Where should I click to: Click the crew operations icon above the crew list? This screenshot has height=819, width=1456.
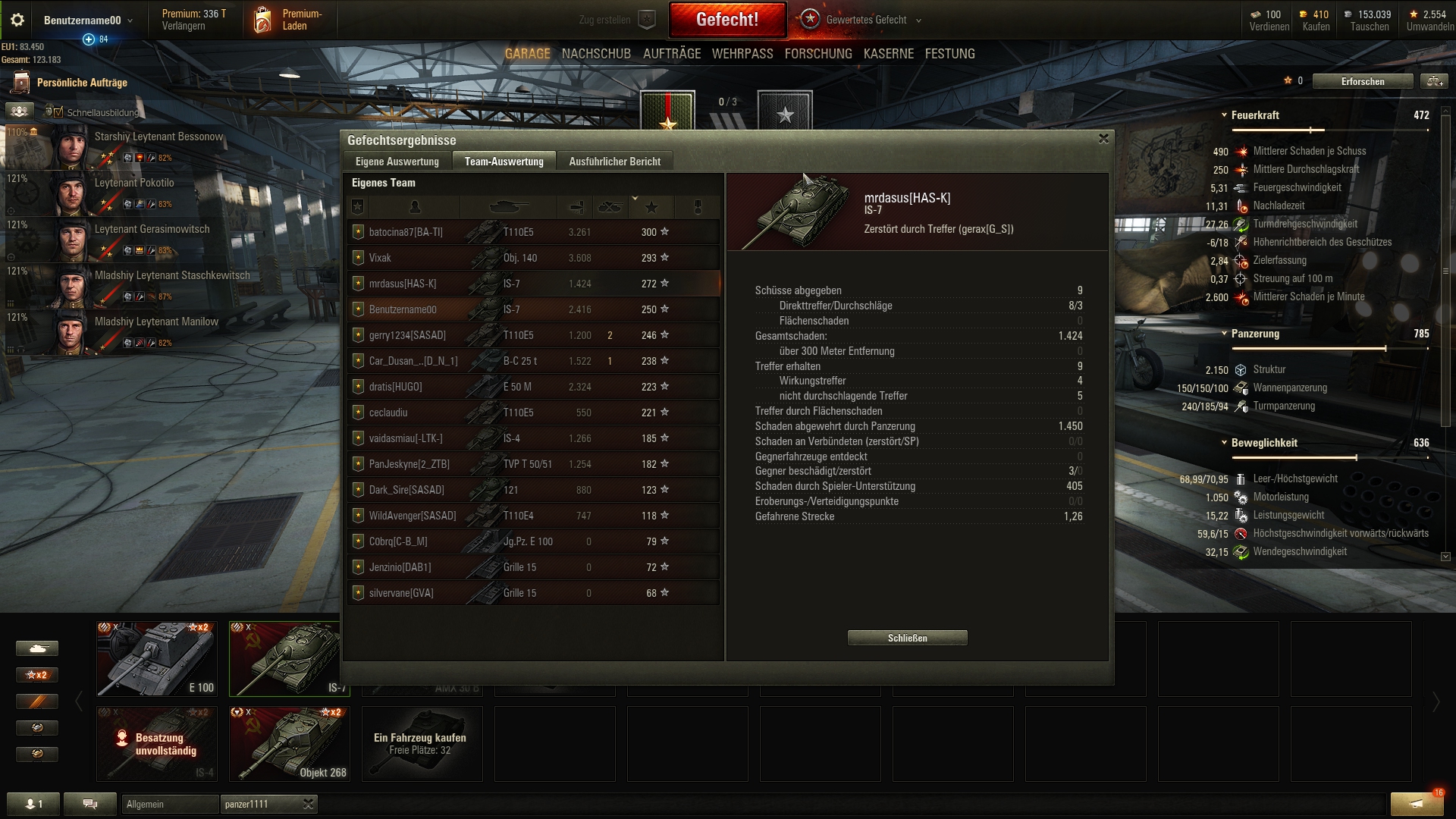[x=20, y=111]
